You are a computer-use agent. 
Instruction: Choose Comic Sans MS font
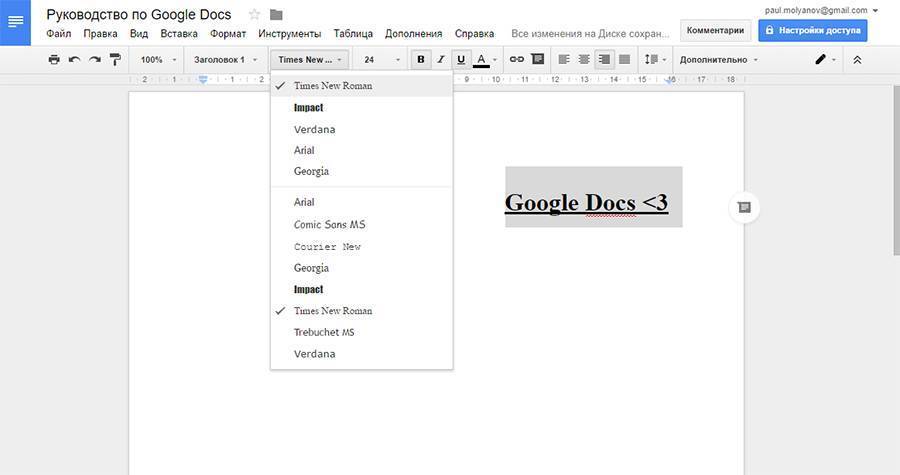pos(362,224)
